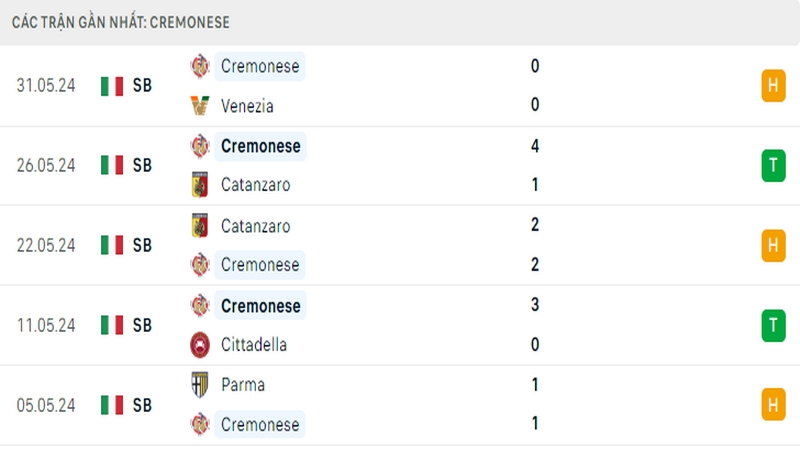Click the Venezia team logo
This screenshot has height=450, width=800.
(x=200, y=106)
